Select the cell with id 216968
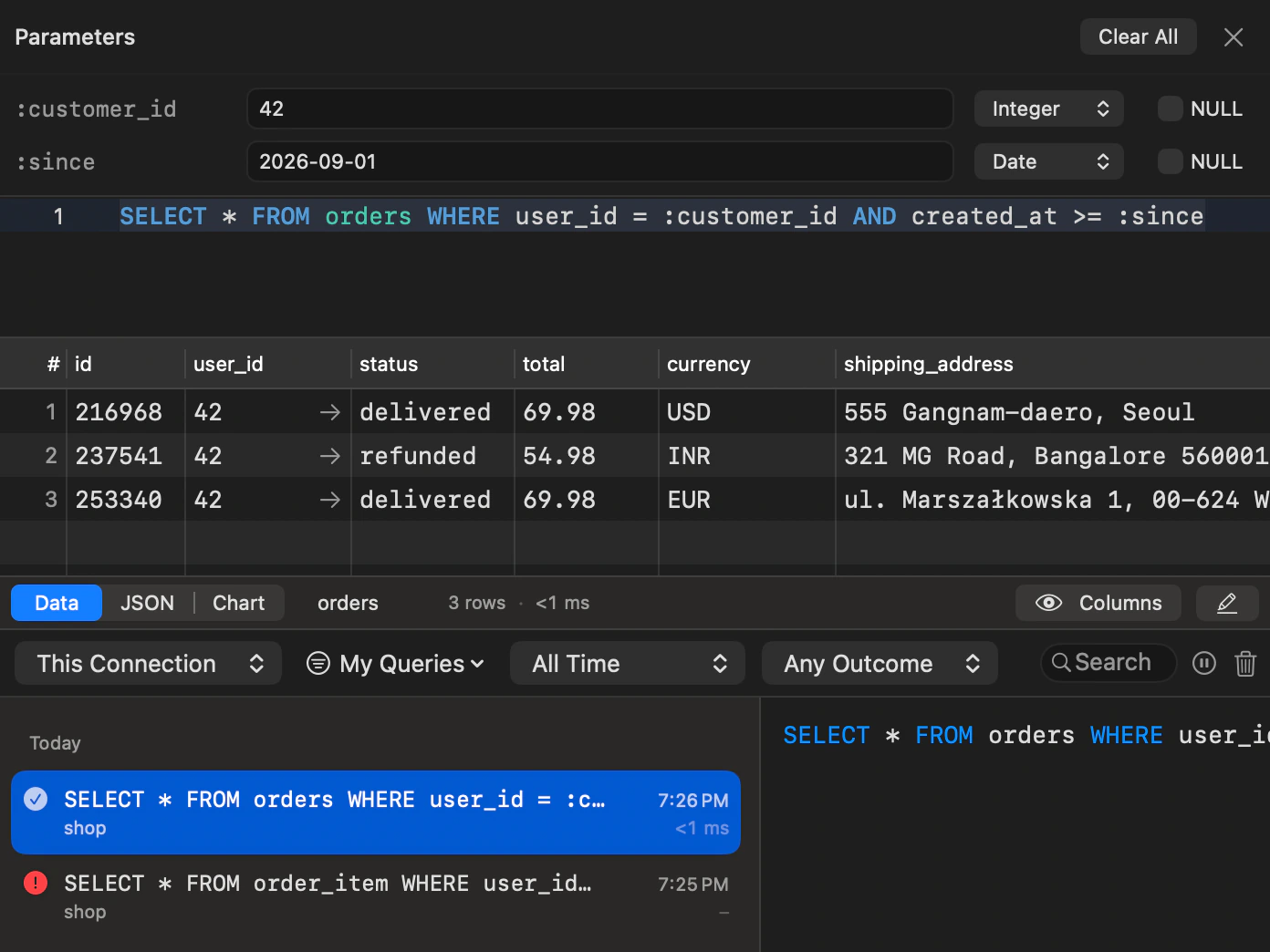The image size is (1270, 952). pos(126,412)
